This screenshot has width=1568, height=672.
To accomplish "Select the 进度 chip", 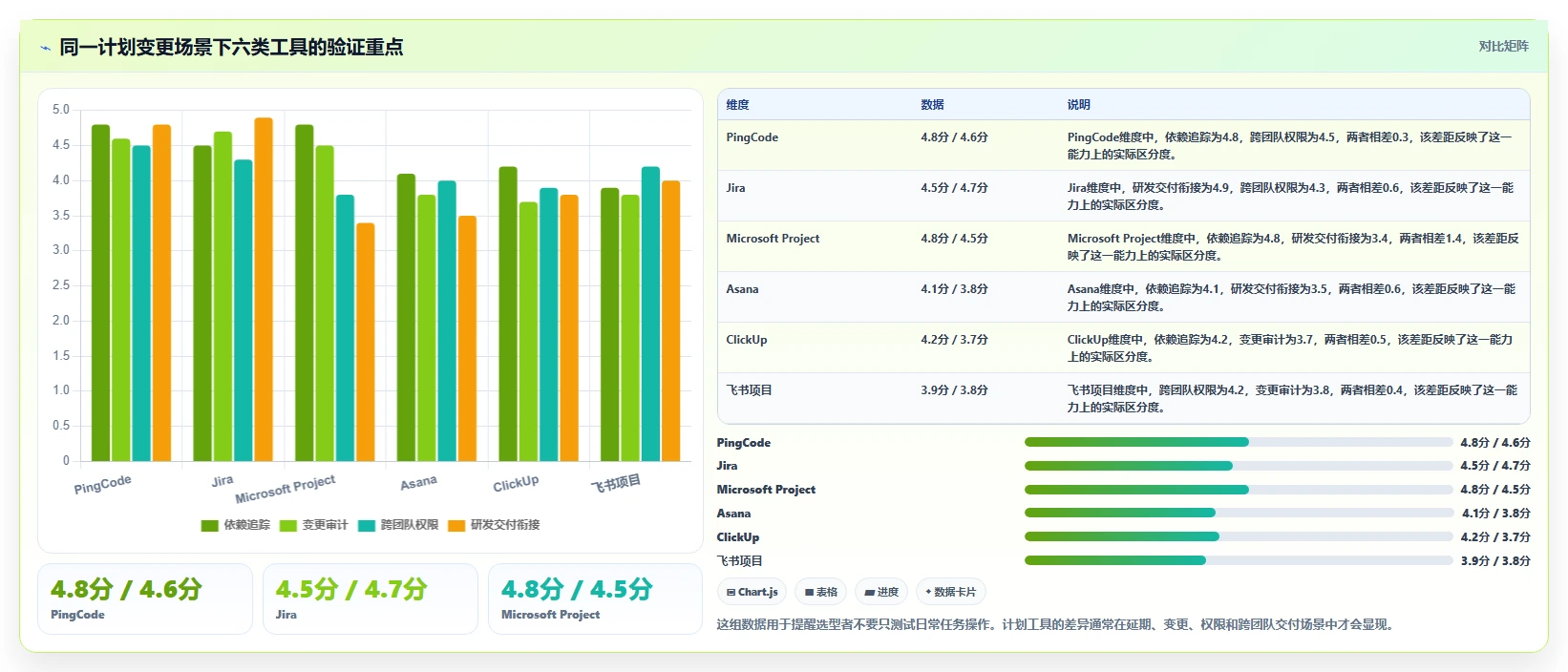I will point(881,592).
